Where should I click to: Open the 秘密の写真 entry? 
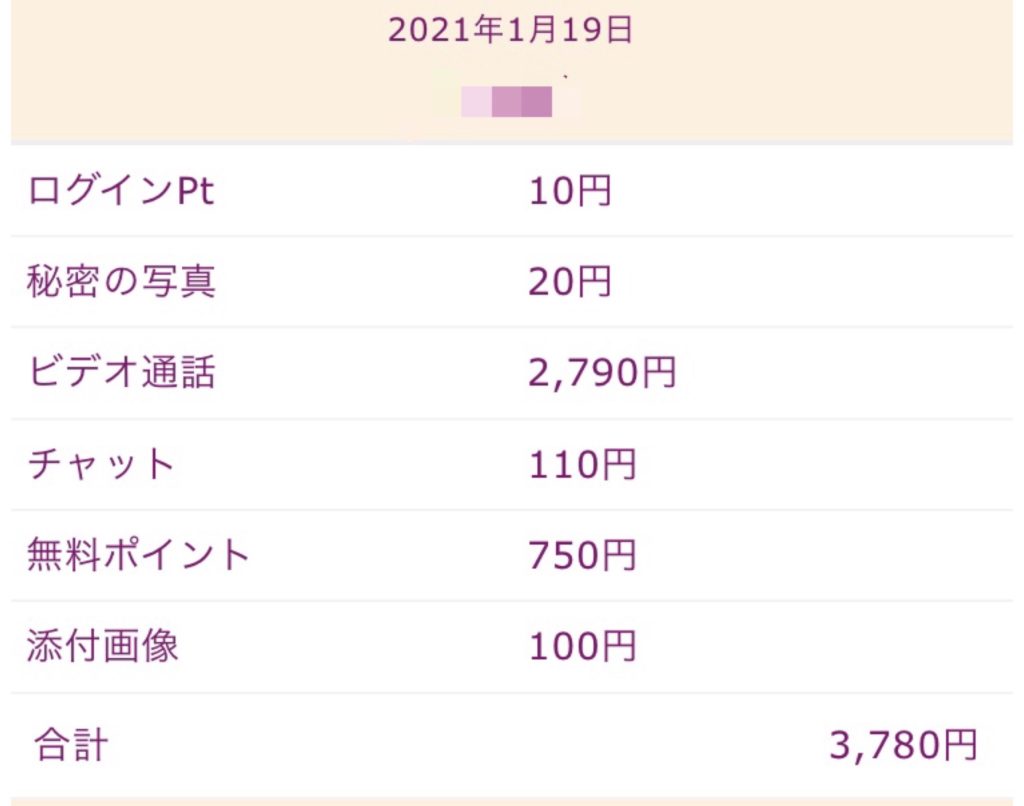point(121,282)
